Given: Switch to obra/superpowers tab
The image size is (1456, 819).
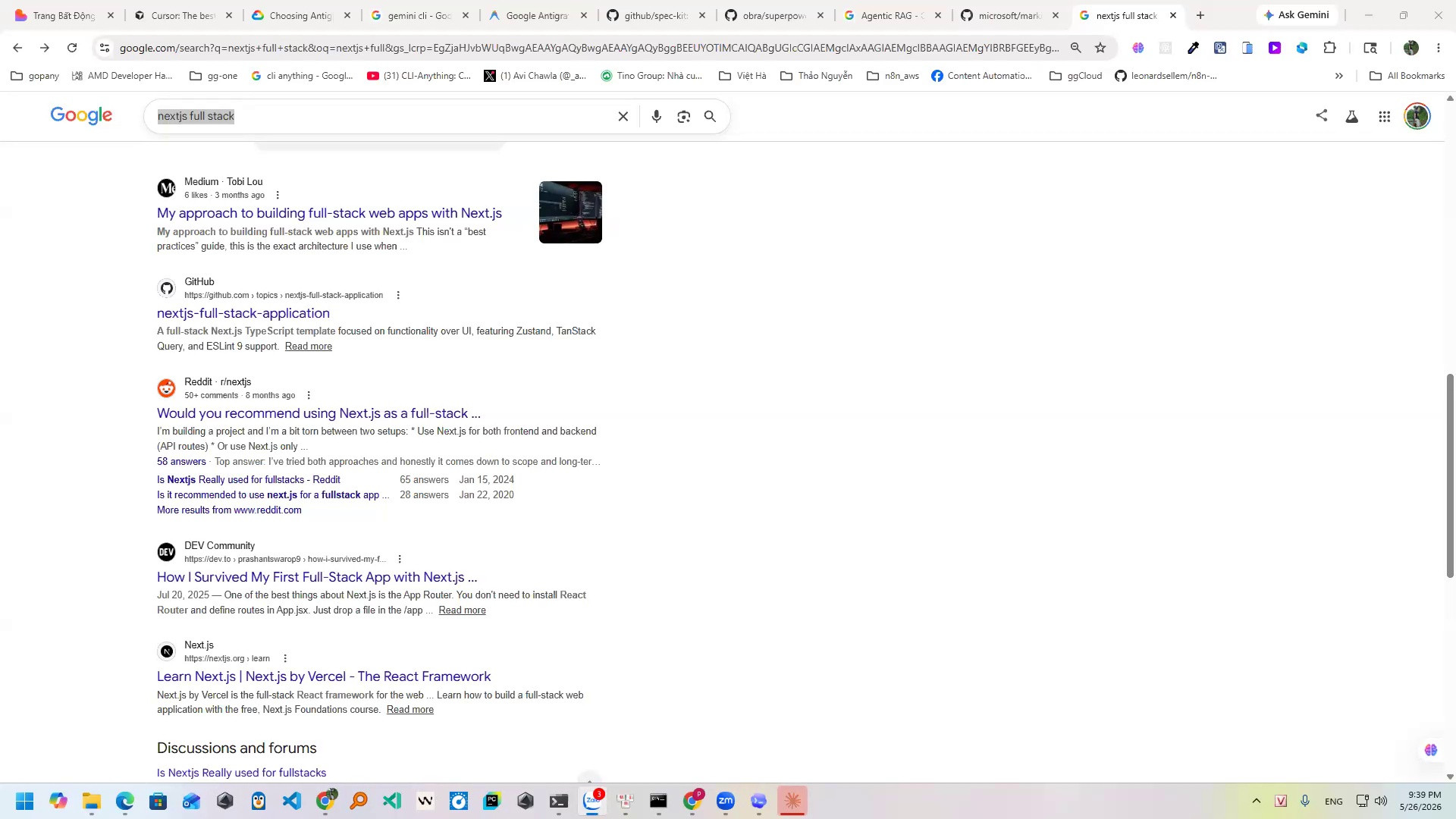Looking at the screenshot, I should [x=773, y=15].
